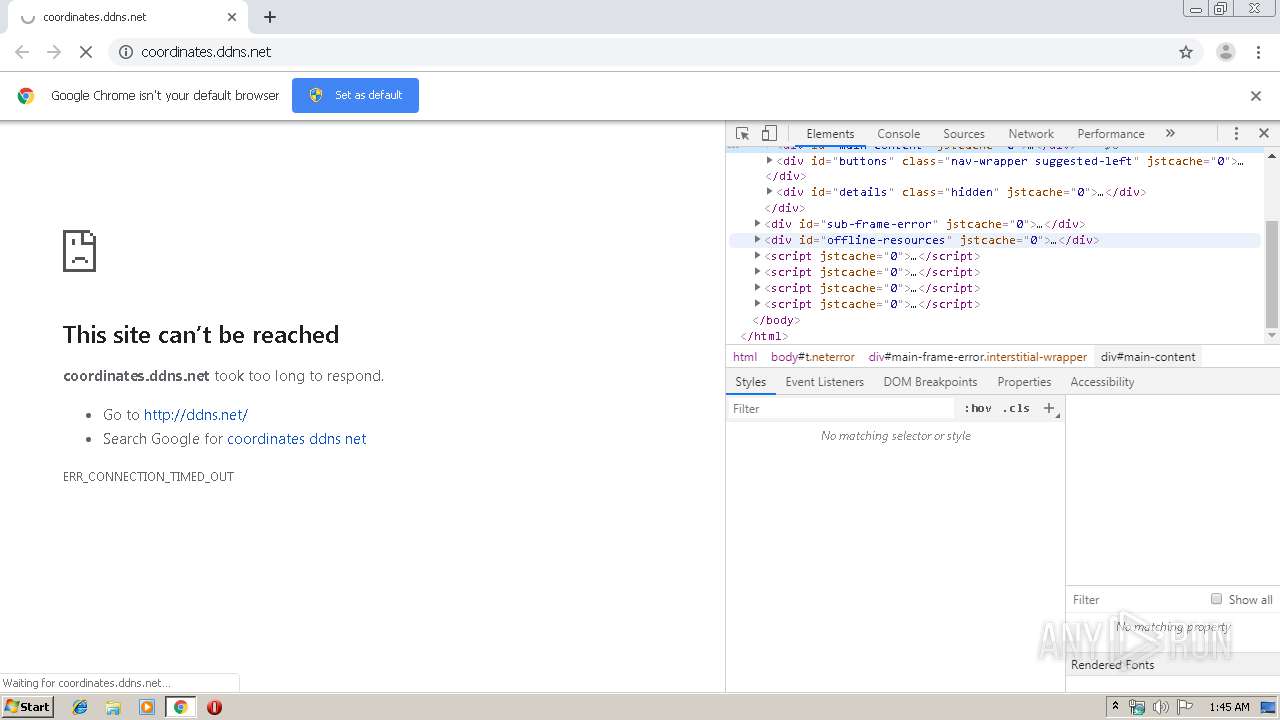Bookmark this page with star icon
Image resolution: width=1280 pixels, height=720 pixels.
[x=1186, y=52]
